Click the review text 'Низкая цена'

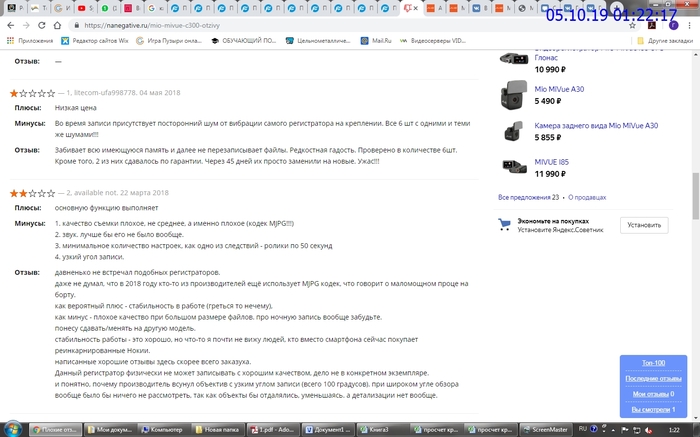[75, 108]
